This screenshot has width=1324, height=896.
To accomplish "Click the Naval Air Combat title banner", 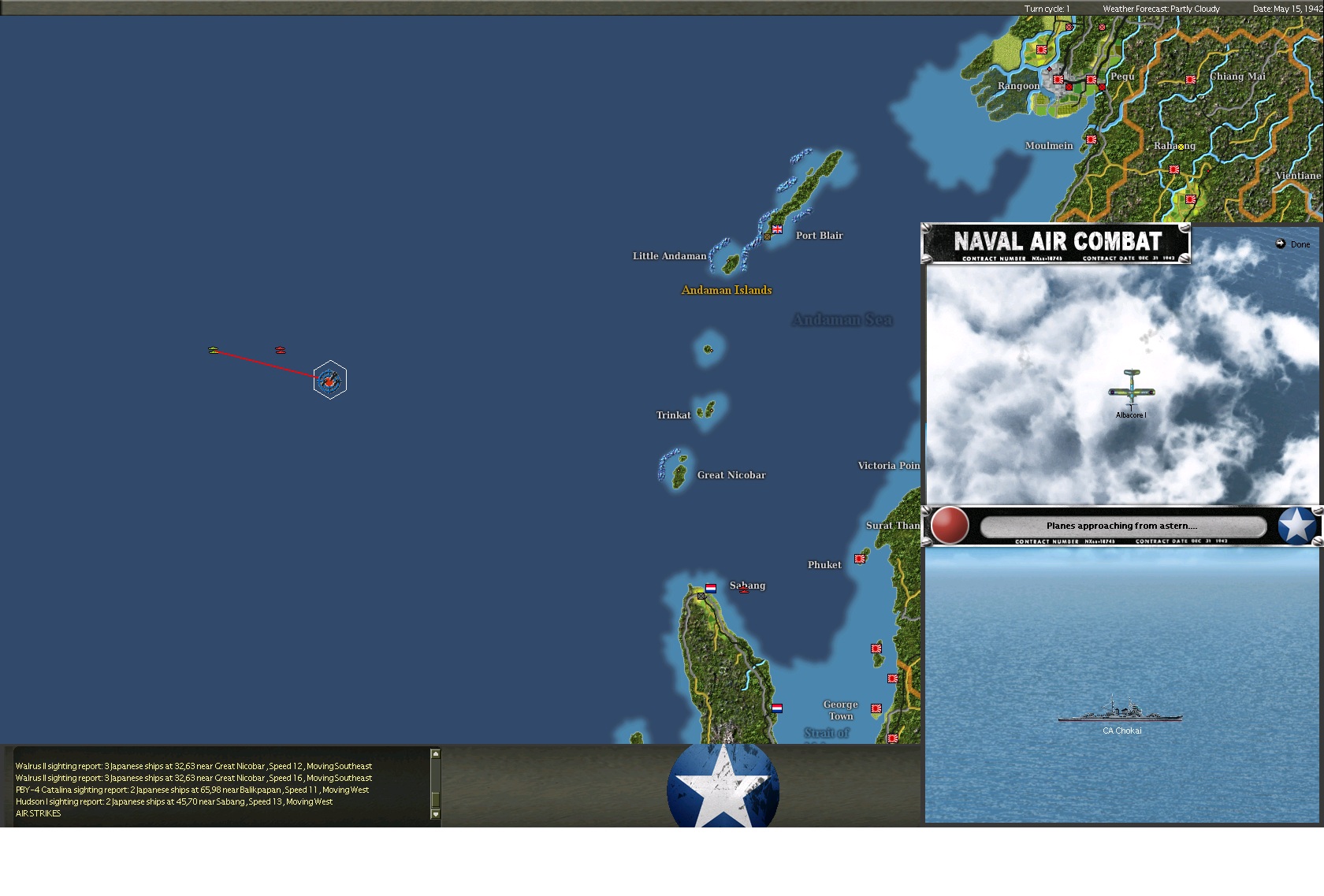I will [1056, 244].
